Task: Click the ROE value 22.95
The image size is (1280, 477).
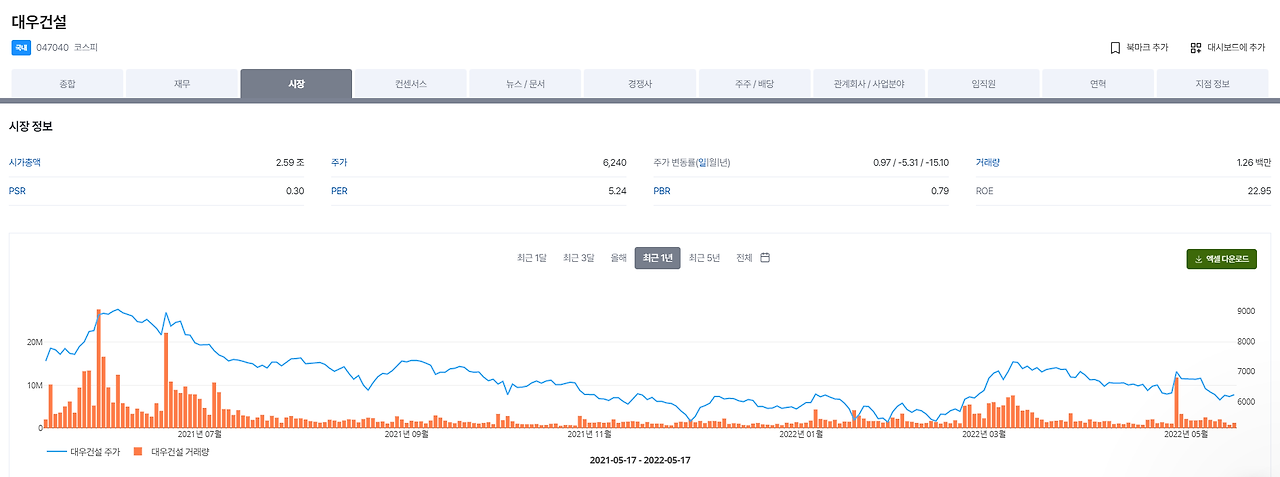Action: [1258, 191]
